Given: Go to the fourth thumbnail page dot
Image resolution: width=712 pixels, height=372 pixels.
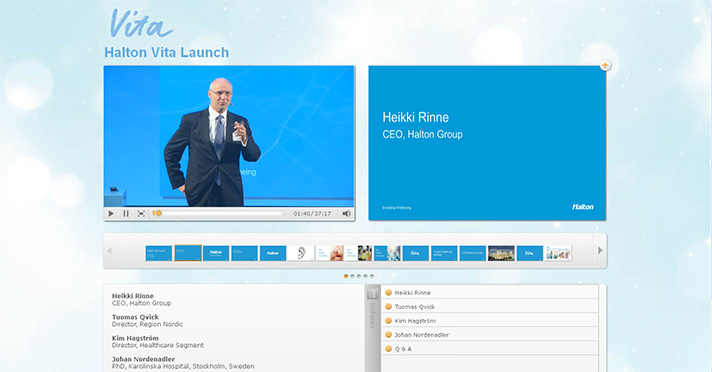Looking at the screenshot, I should [365, 276].
